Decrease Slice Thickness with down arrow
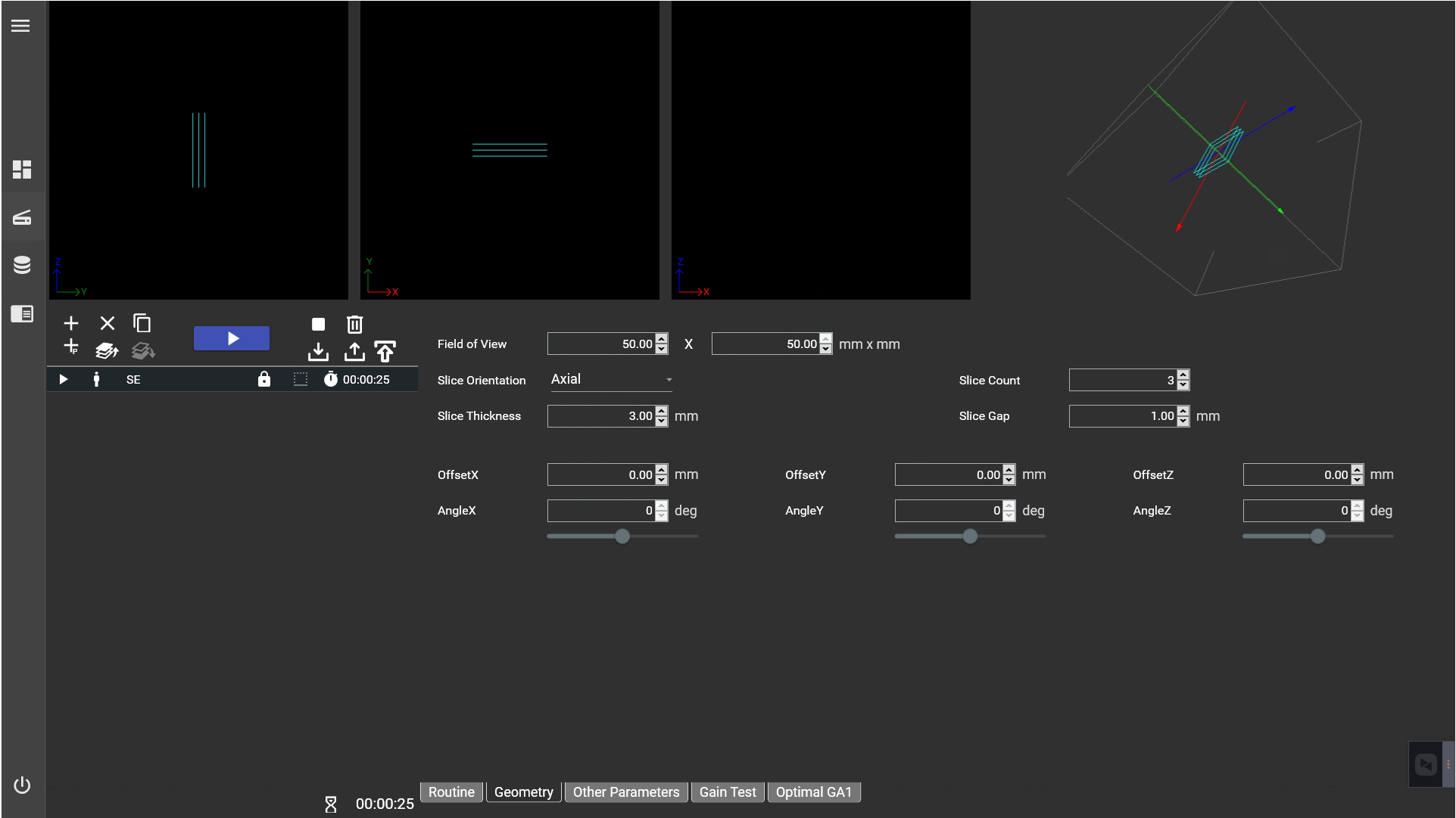 click(x=662, y=421)
